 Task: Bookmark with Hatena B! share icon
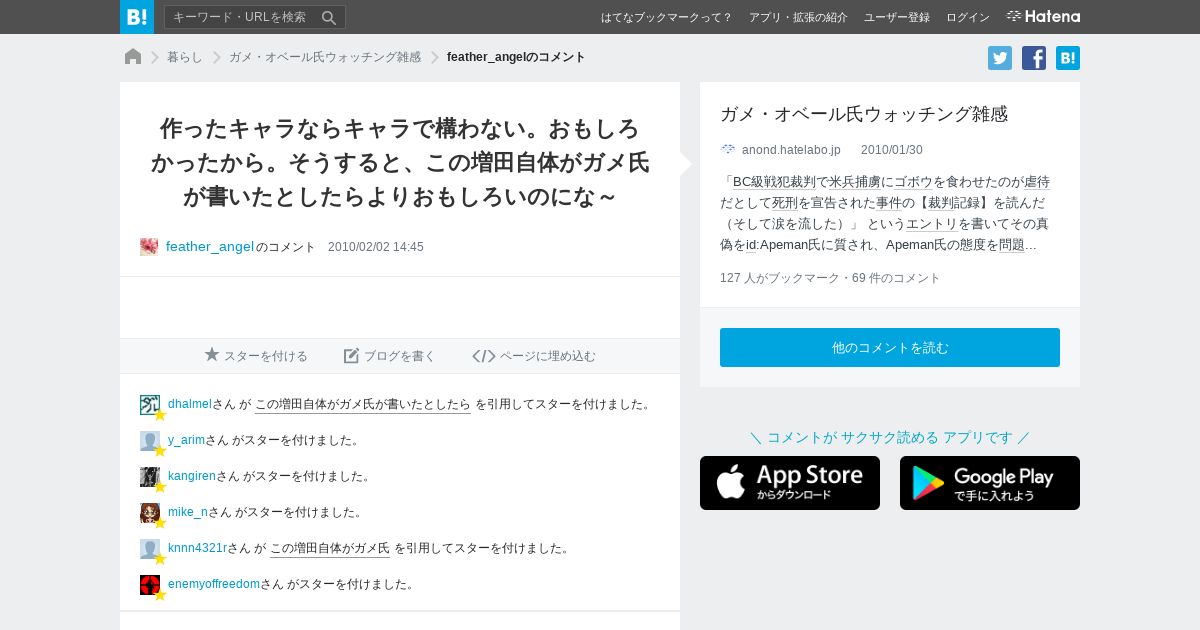tap(1068, 58)
